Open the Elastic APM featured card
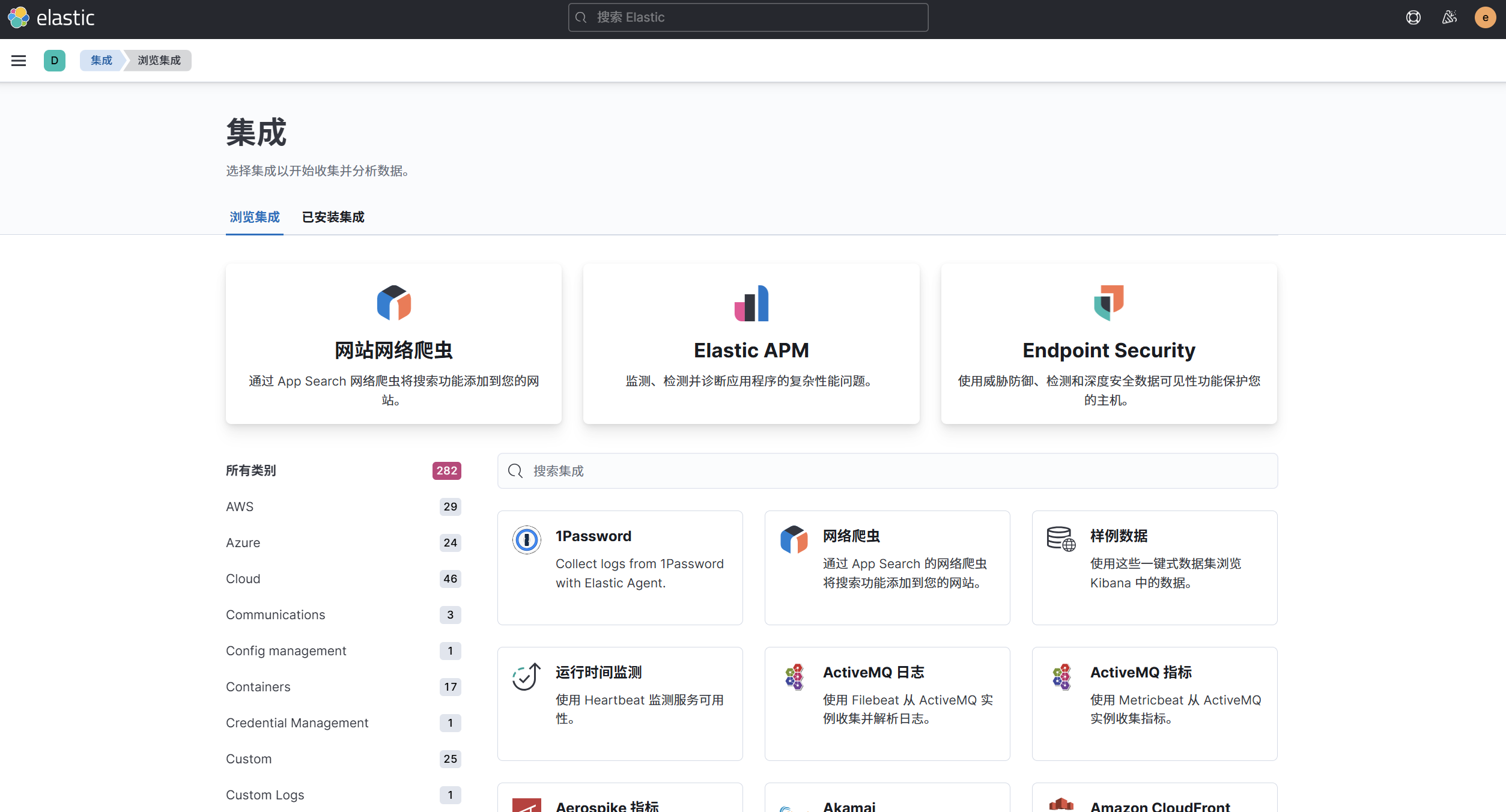The image size is (1506, 812). [x=751, y=344]
